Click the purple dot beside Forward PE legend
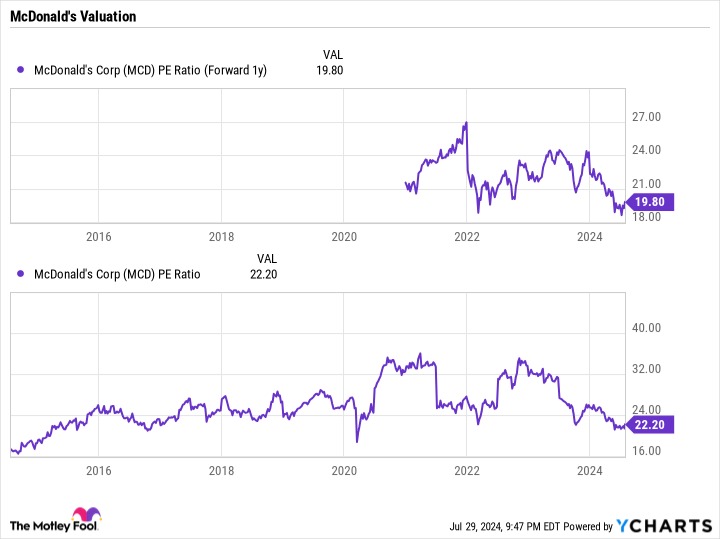Viewport: 720px width, 539px height. coord(20,70)
